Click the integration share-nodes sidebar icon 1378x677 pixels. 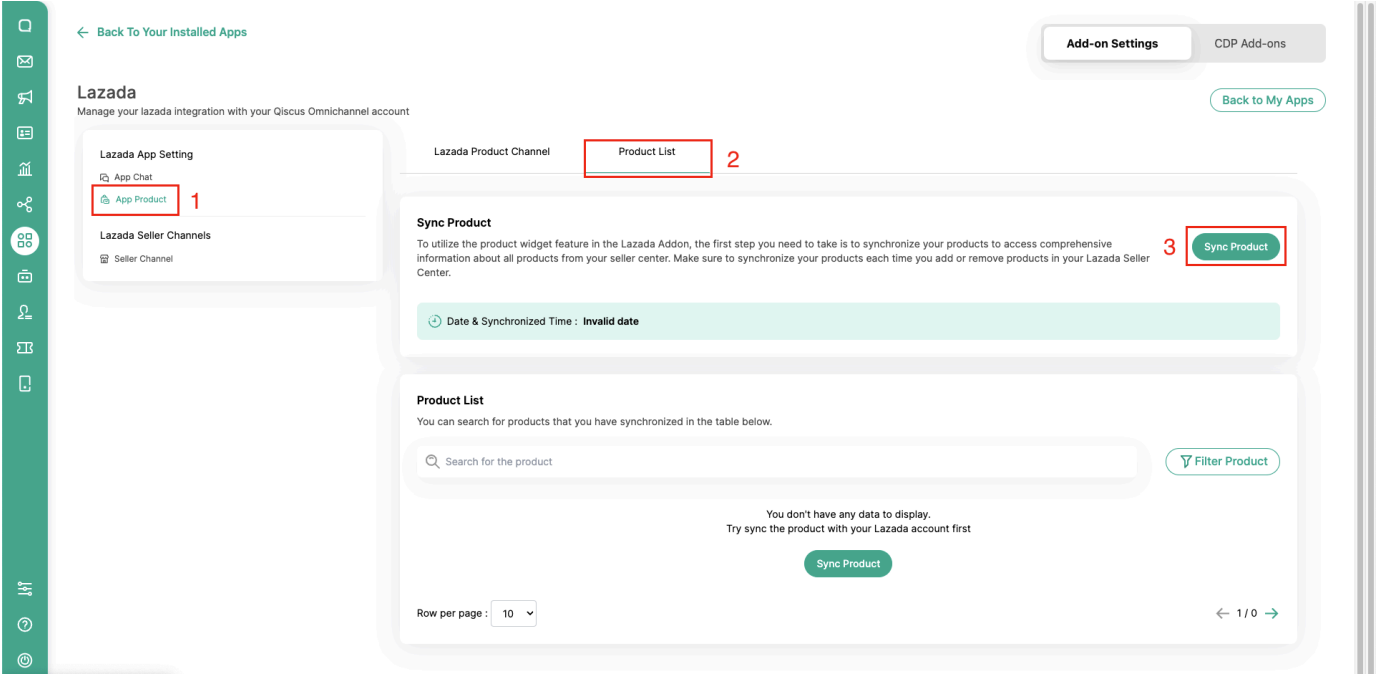point(24,204)
